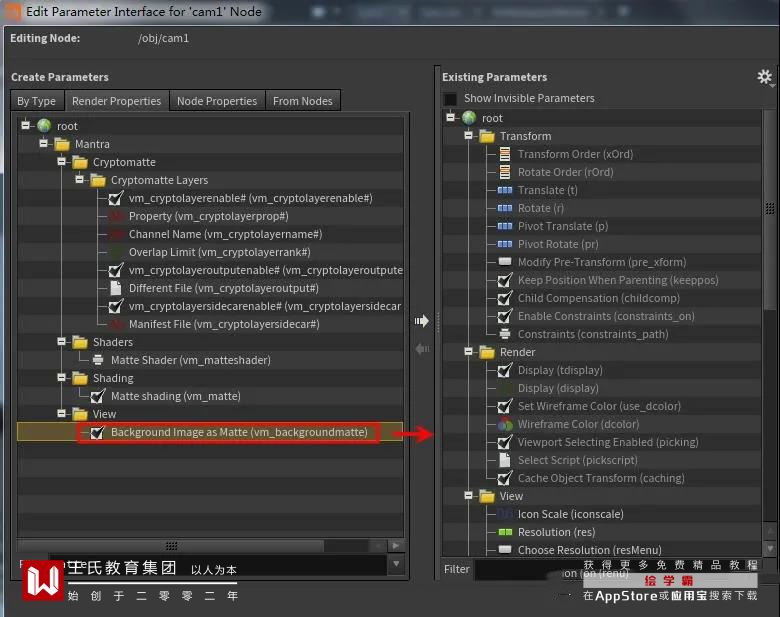Screen dimensions: 780x617
Task: Click the View folder icon in Create Parameters
Action: tap(80, 414)
